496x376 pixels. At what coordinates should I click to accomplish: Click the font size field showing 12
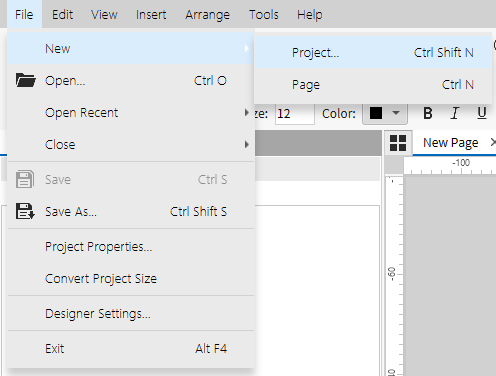click(x=295, y=114)
